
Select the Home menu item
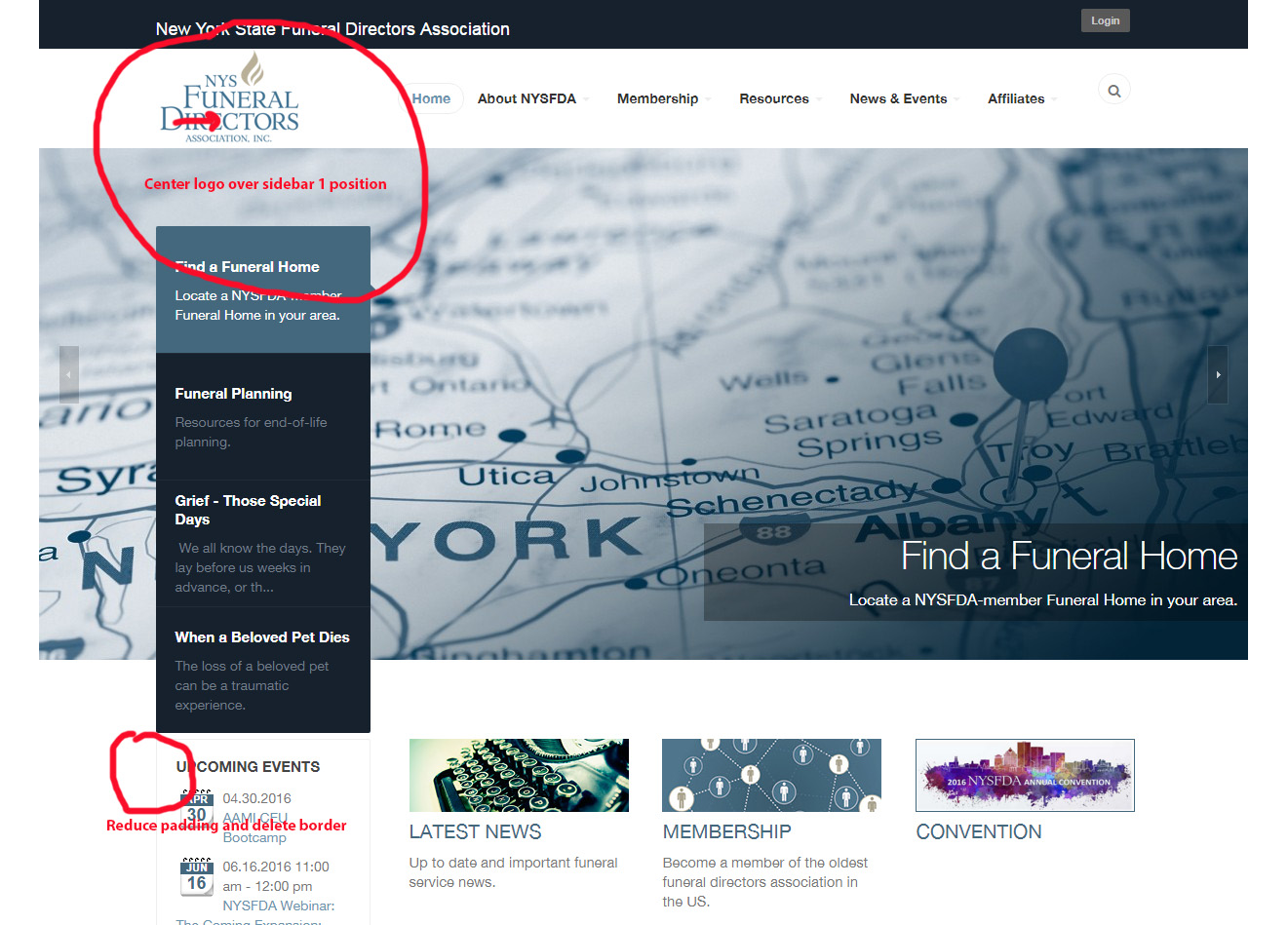click(431, 98)
